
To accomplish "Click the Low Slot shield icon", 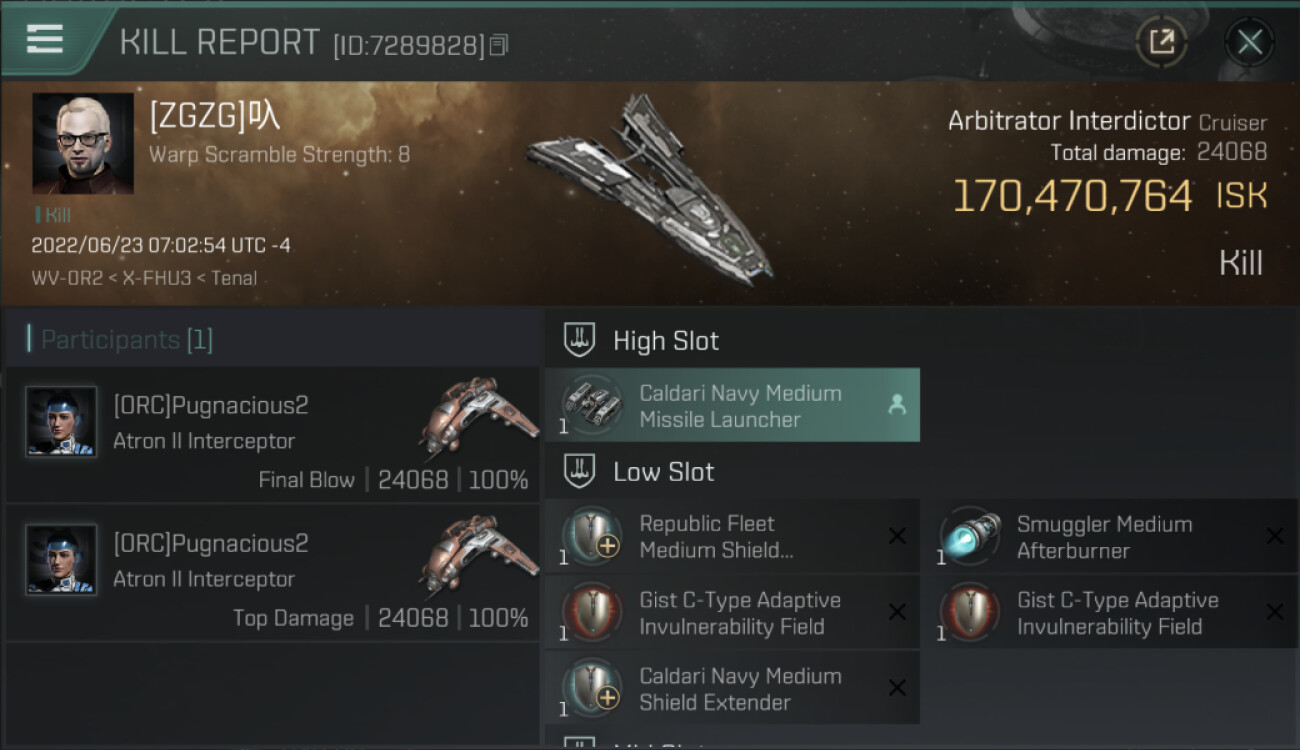I will [580, 472].
